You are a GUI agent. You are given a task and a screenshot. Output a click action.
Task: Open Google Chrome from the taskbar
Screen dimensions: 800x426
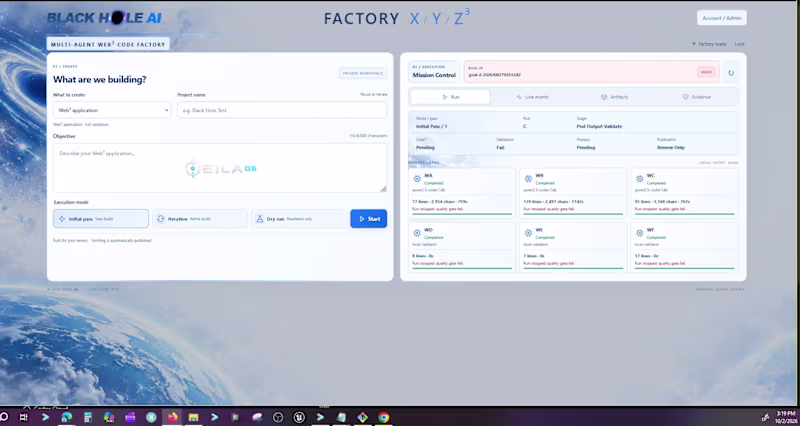click(x=384, y=417)
